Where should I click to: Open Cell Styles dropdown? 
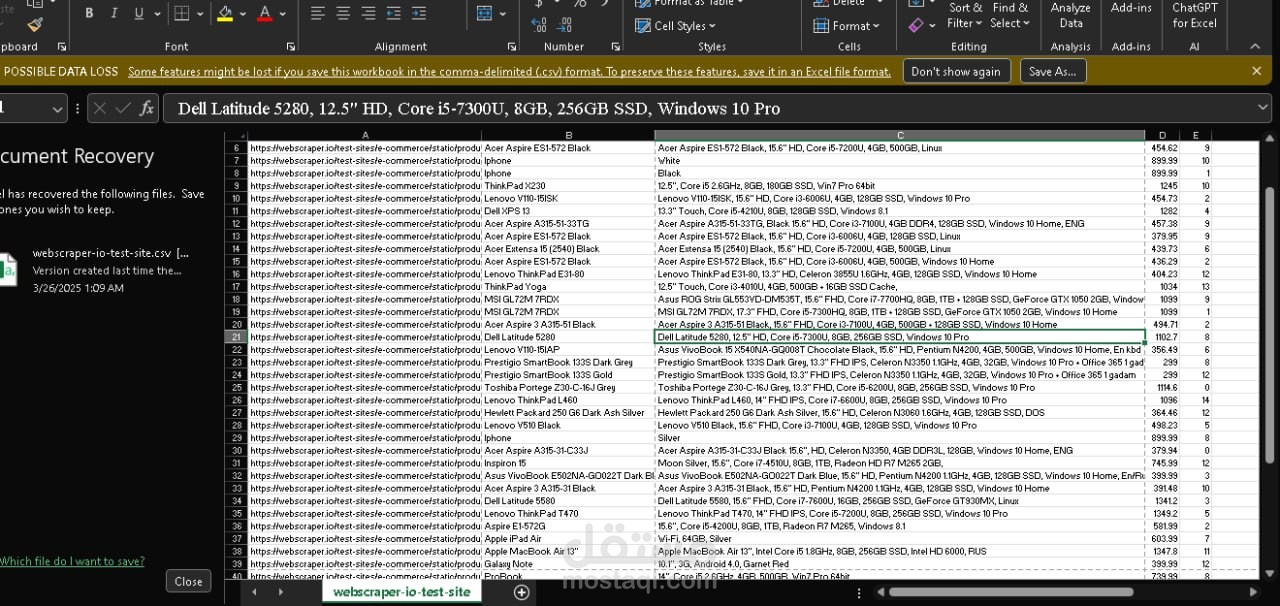click(x=676, y=26)
